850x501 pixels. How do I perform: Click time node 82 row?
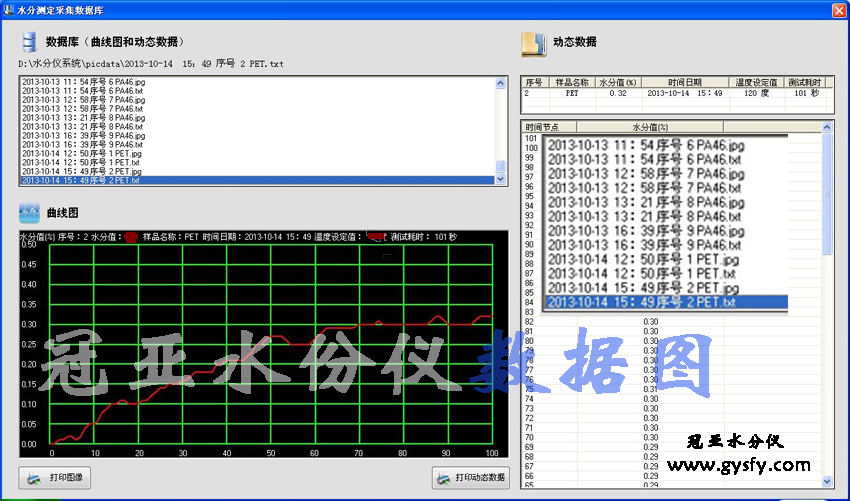[x=672, y=322]
